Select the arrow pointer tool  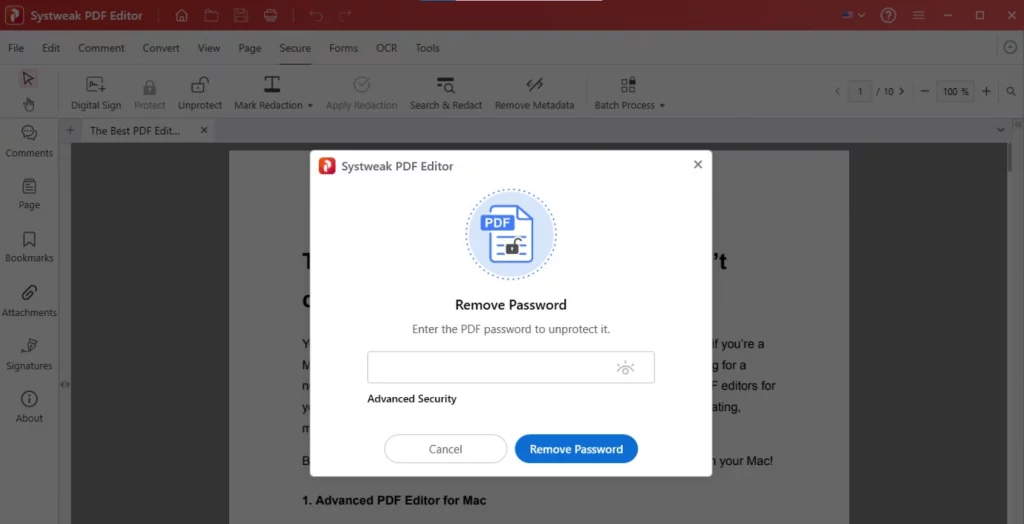pos(27,78)
